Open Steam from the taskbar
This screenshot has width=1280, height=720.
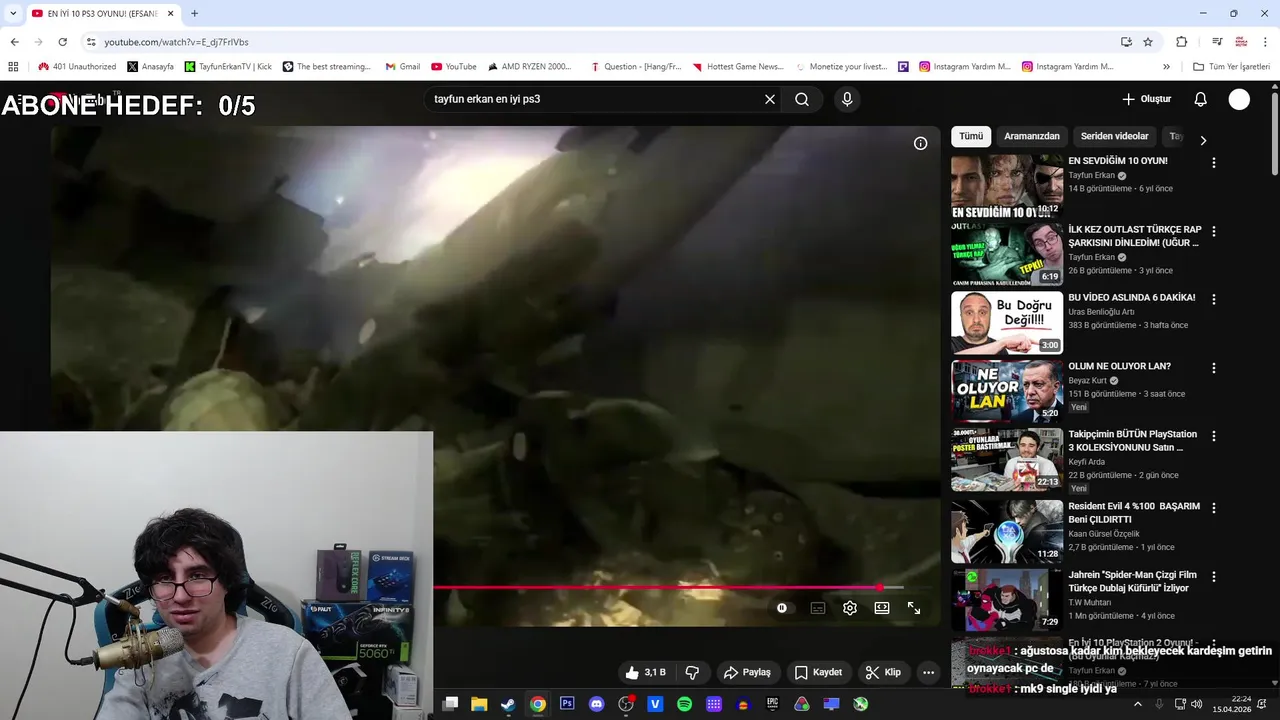(508, 704)
